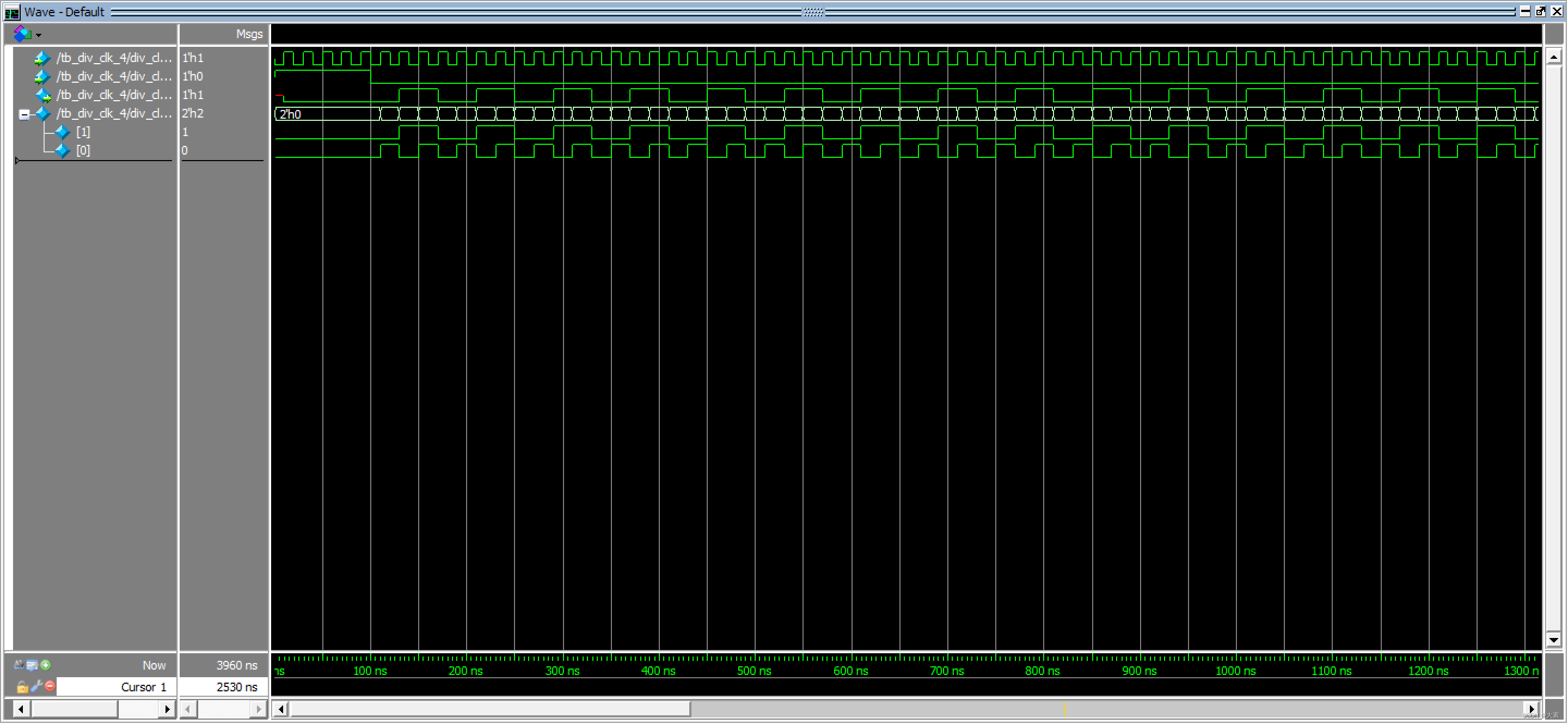1568x724 pixels.
Task: Click the colored signal-format icon in the pane header
Action: point(22,34)
